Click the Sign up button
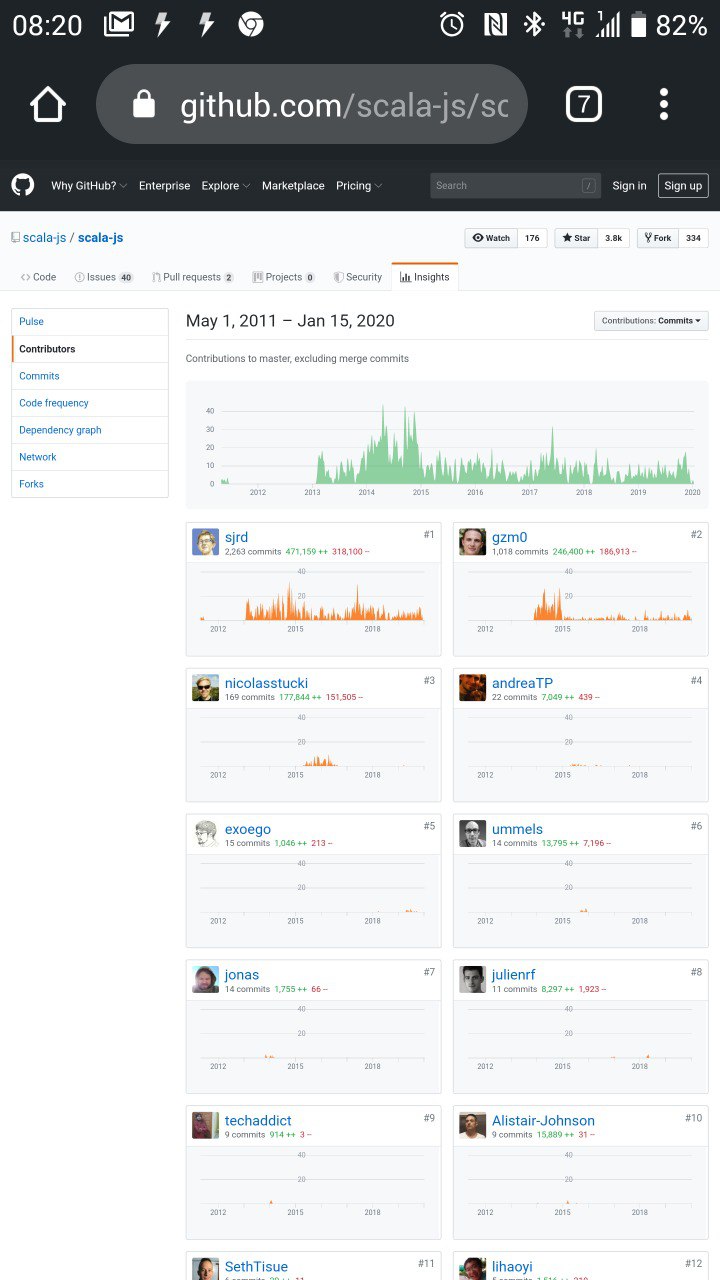The height and width of the screenshot is (1280, 720). coord(683,185)
